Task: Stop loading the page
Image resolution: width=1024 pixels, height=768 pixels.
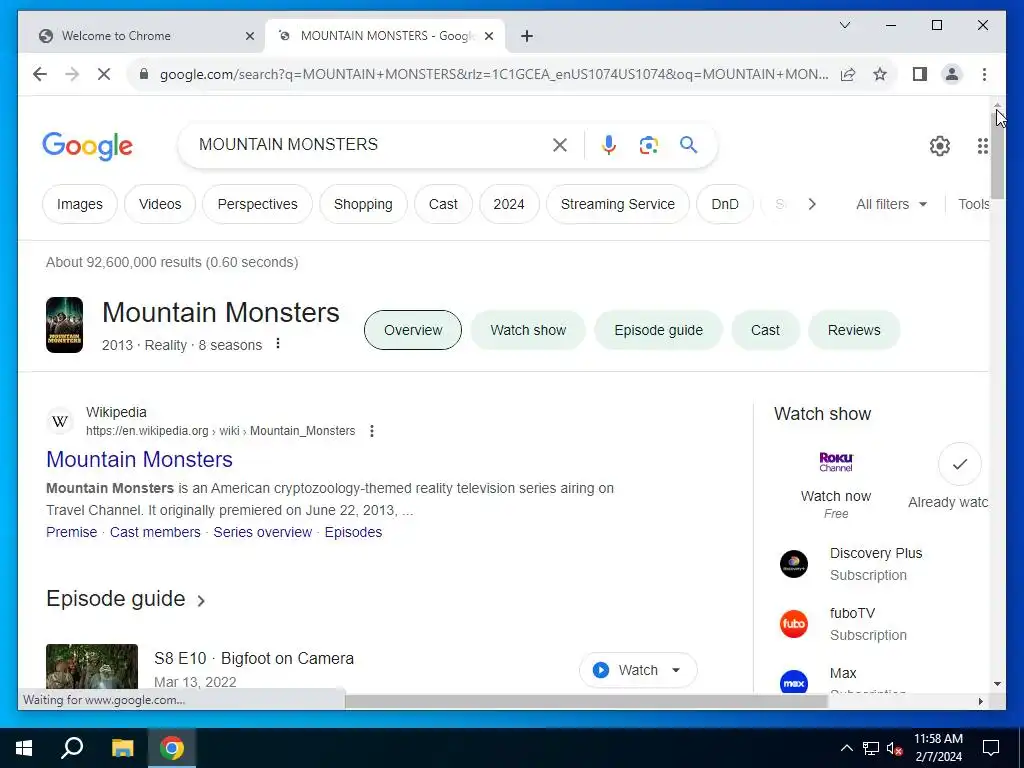Action: pyautogui.click(x=104, y=74)
